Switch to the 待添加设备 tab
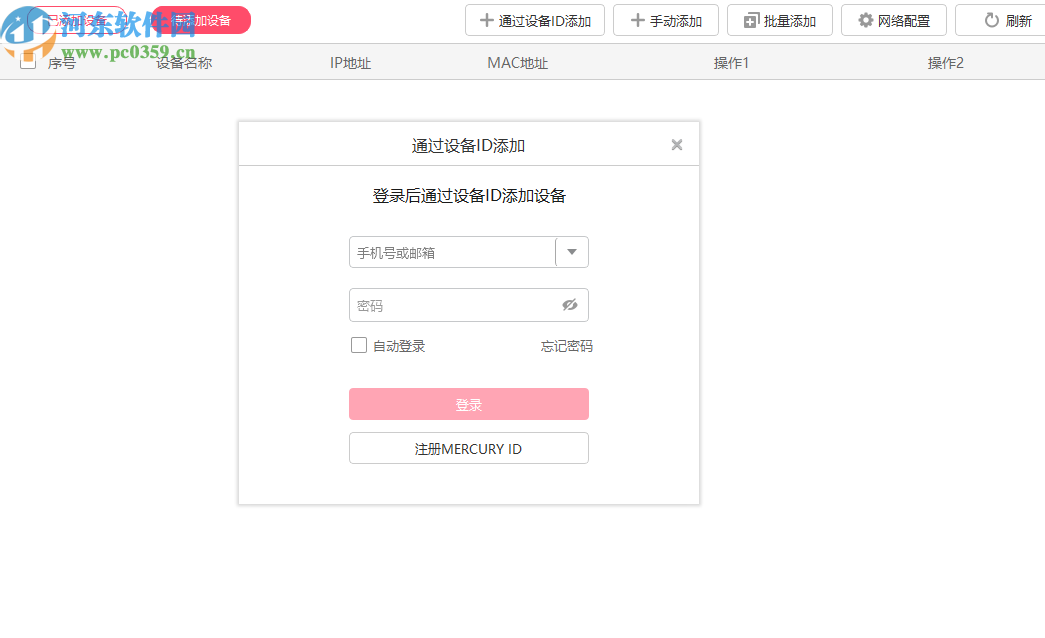1045x638 pixels. coord(200,20)
